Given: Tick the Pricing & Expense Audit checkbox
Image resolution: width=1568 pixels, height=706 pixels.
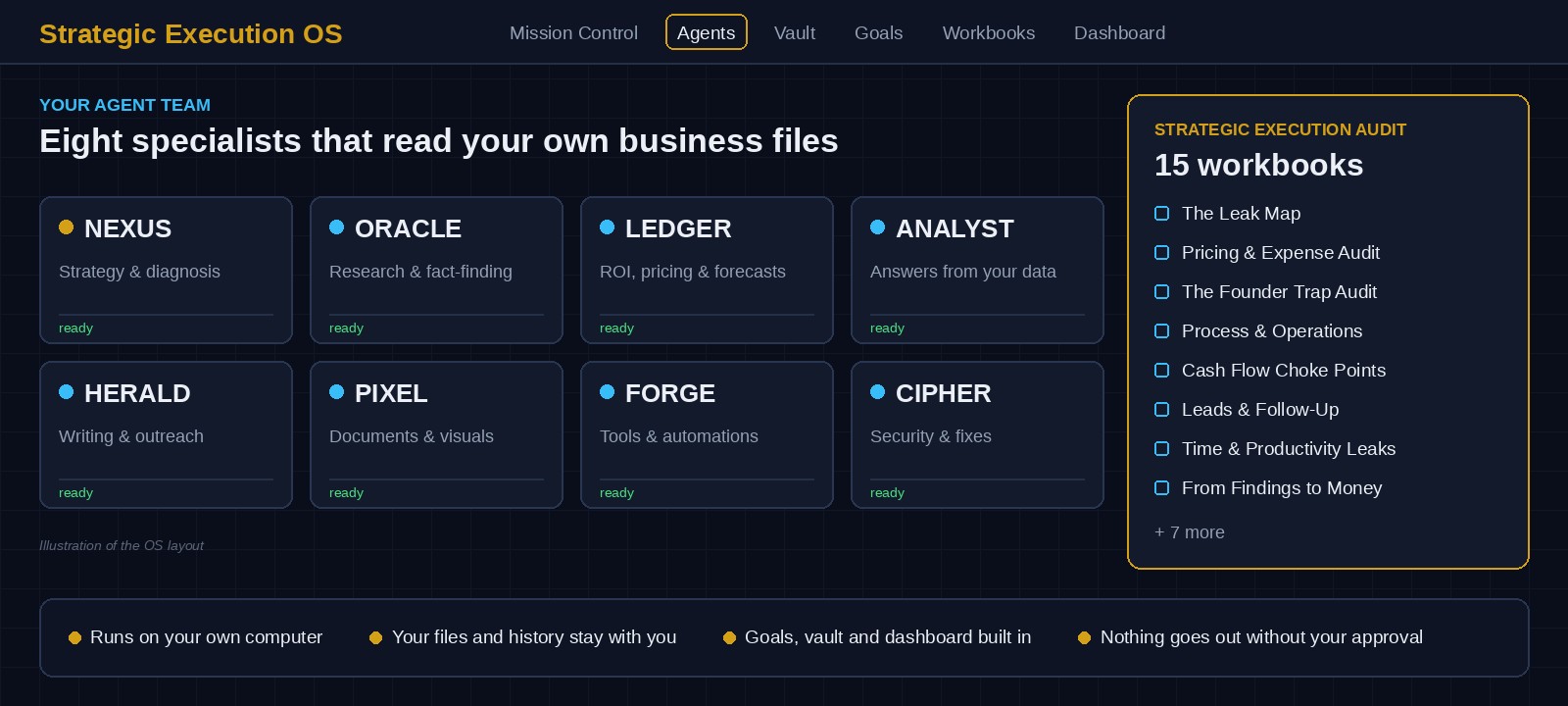Looking at the screenshot, I should tap(1162, 253).
